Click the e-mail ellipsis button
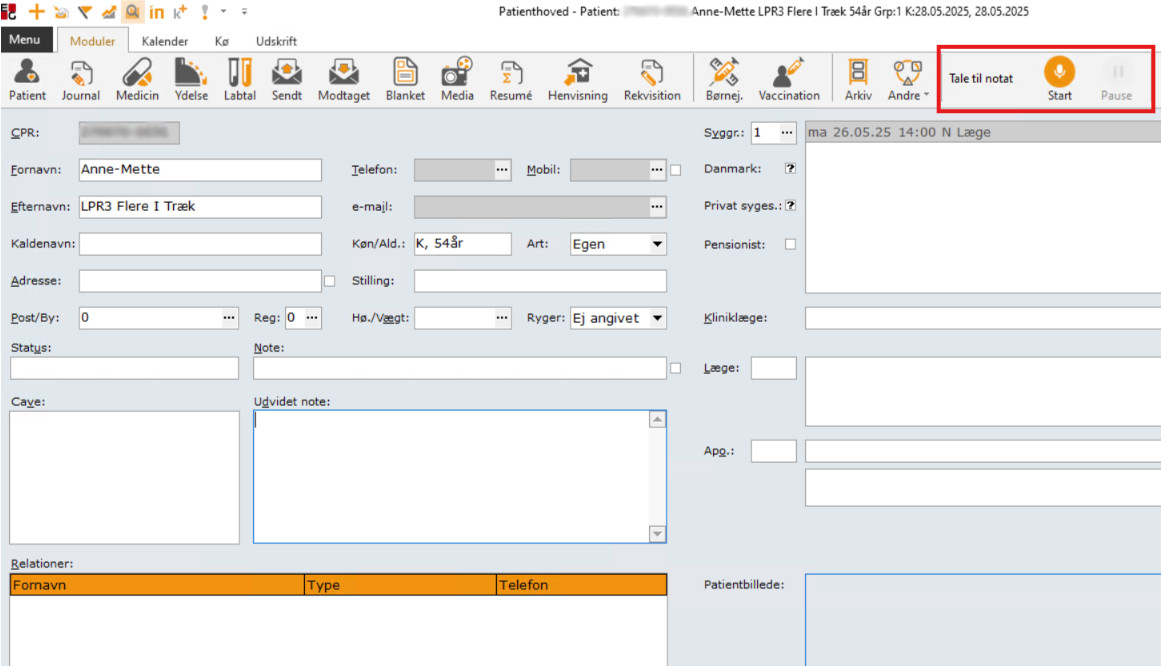 [657, 207]
